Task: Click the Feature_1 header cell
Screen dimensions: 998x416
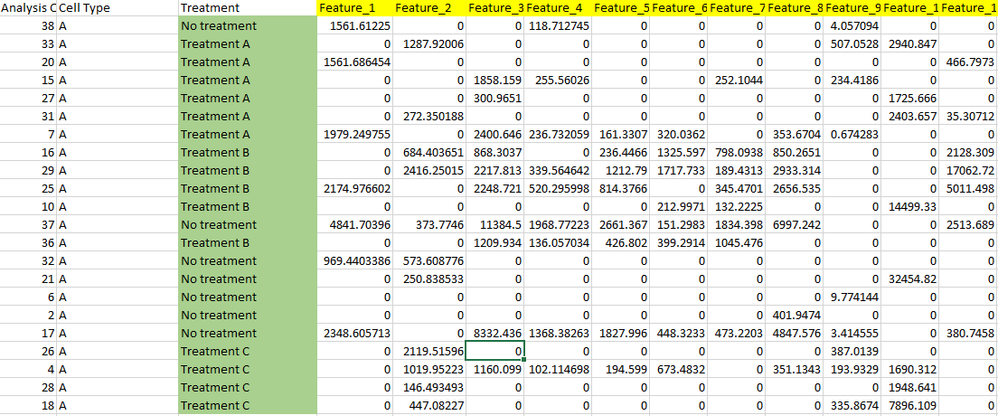Action: (x=354, y=8)
